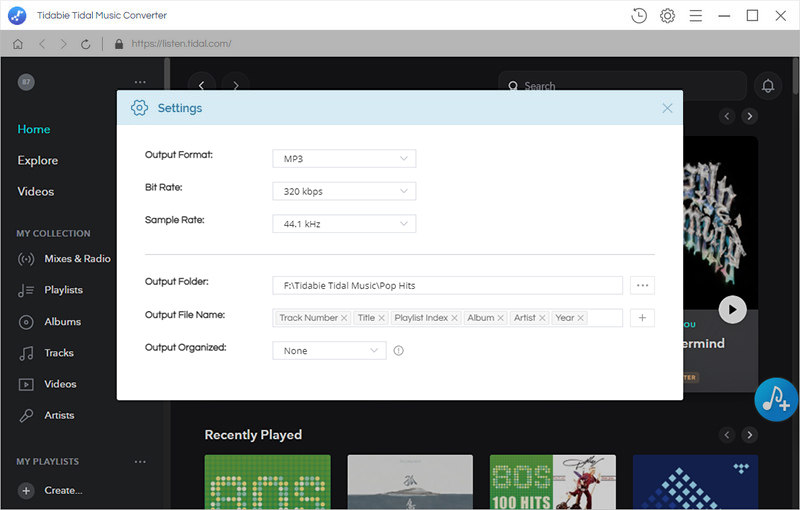Image resolution: width=800 pixels, height=510 pixels.
Task: Open Tidal notifications bell
Action: click(768, 85)
